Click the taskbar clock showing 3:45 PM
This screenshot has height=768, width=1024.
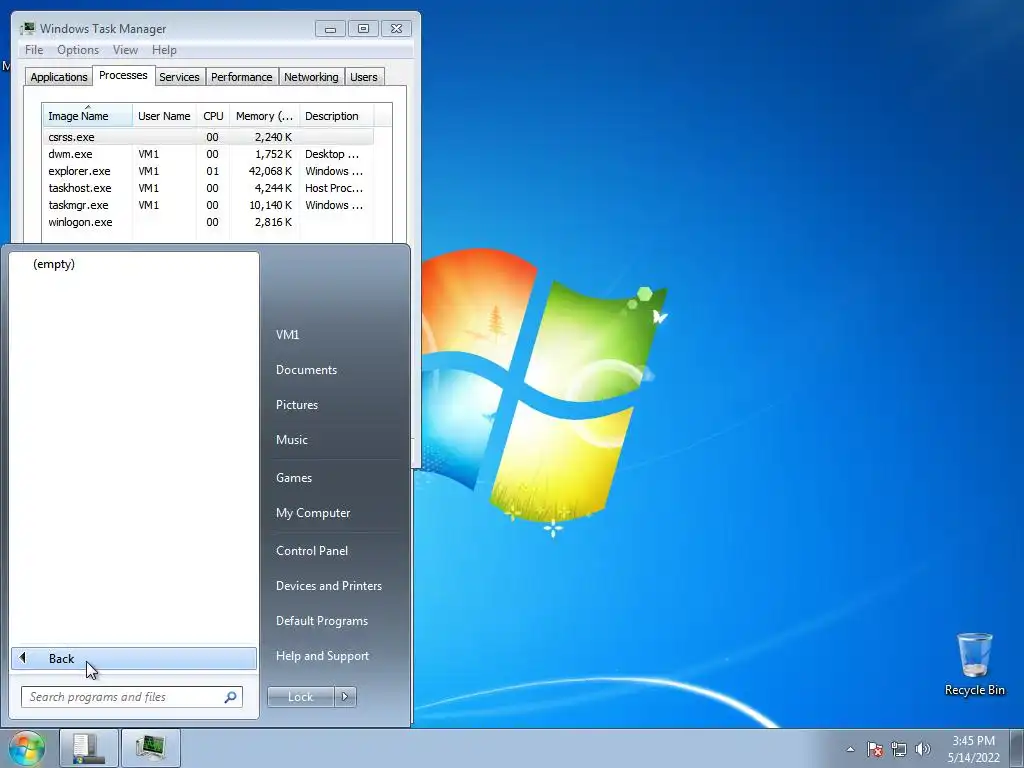point(974,749)
